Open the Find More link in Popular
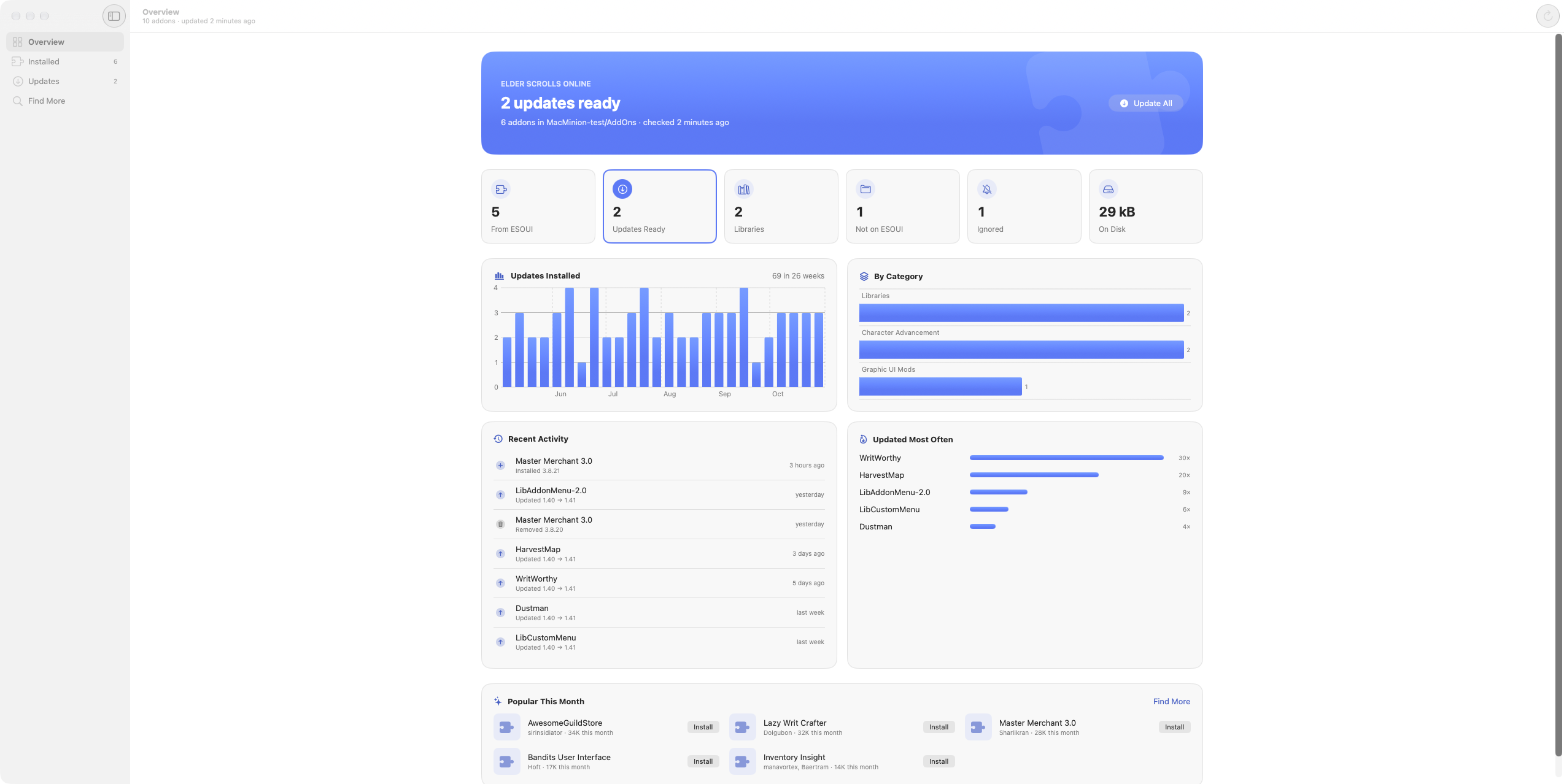1564x784 pixels. pos(1171,701)
